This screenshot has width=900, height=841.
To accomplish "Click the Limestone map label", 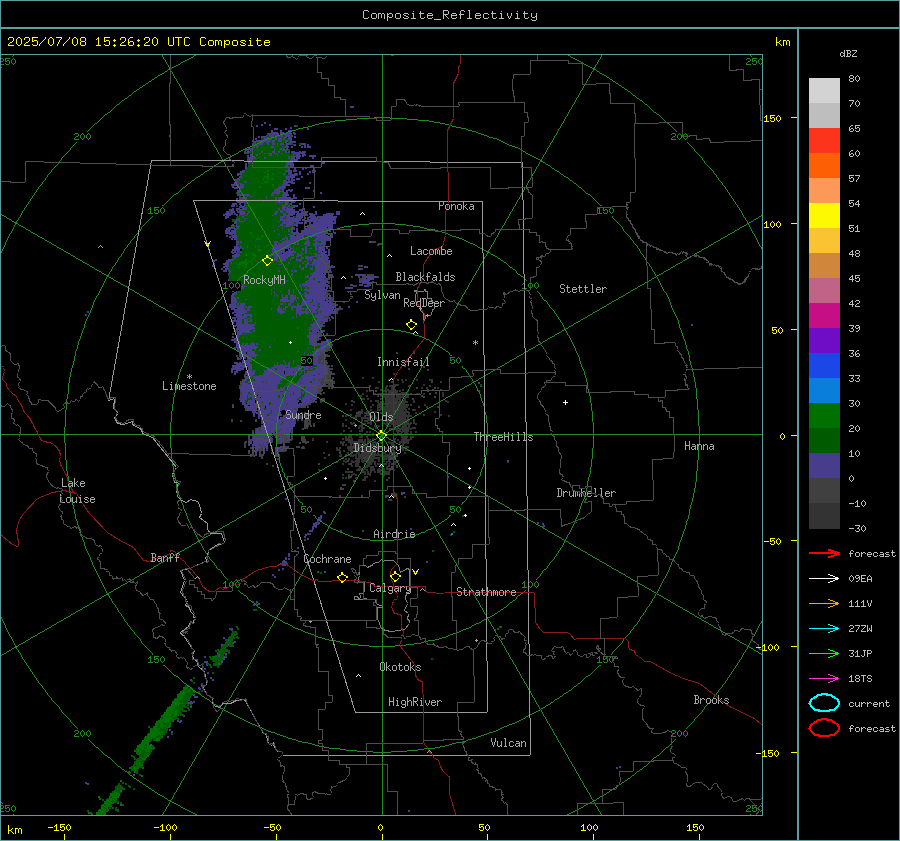I will coord(189,386).
